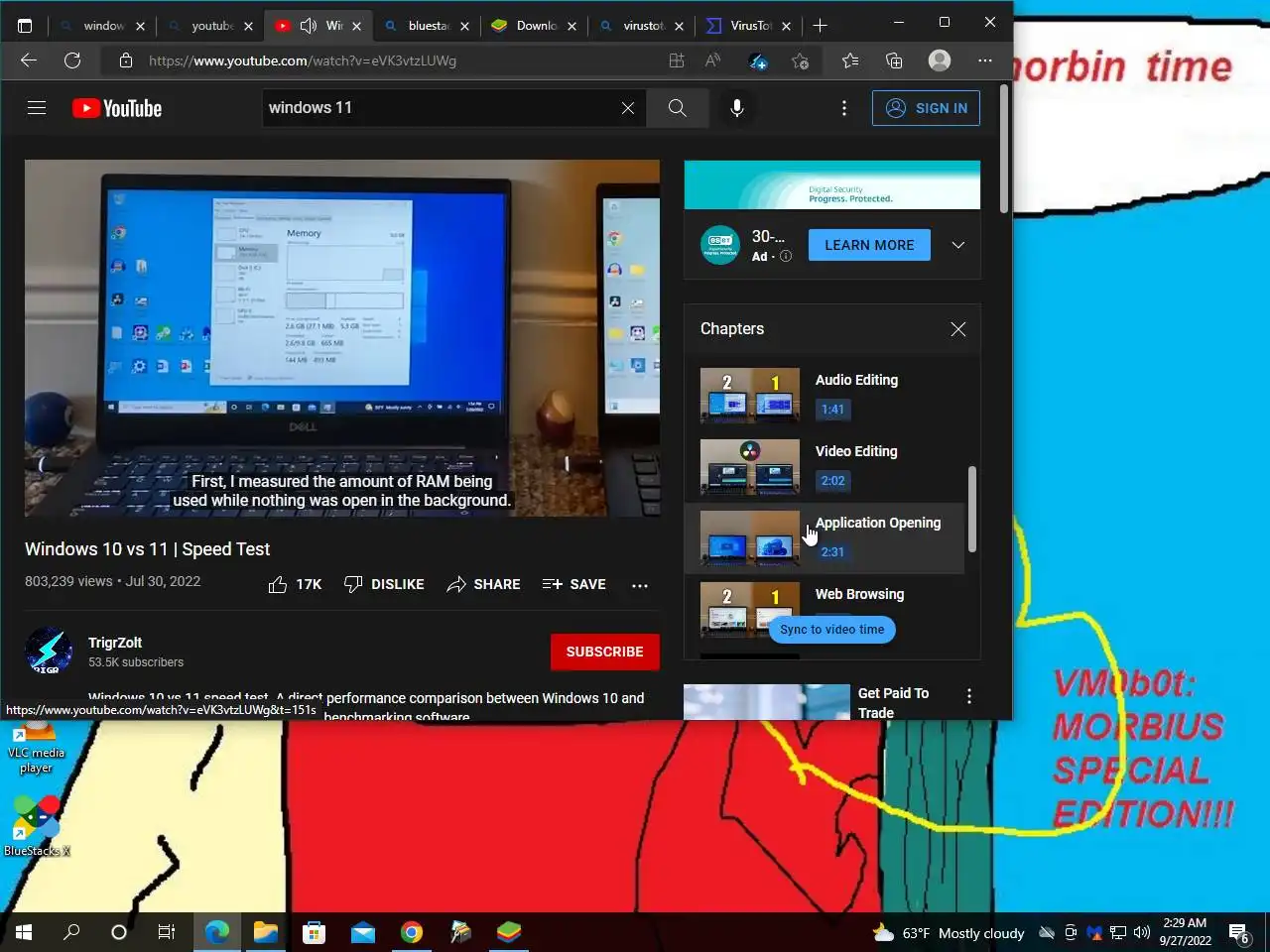Switch to the BlueStacks Download tab
This screenshot has width=1270, height=952.
click(x=536, y=26)
